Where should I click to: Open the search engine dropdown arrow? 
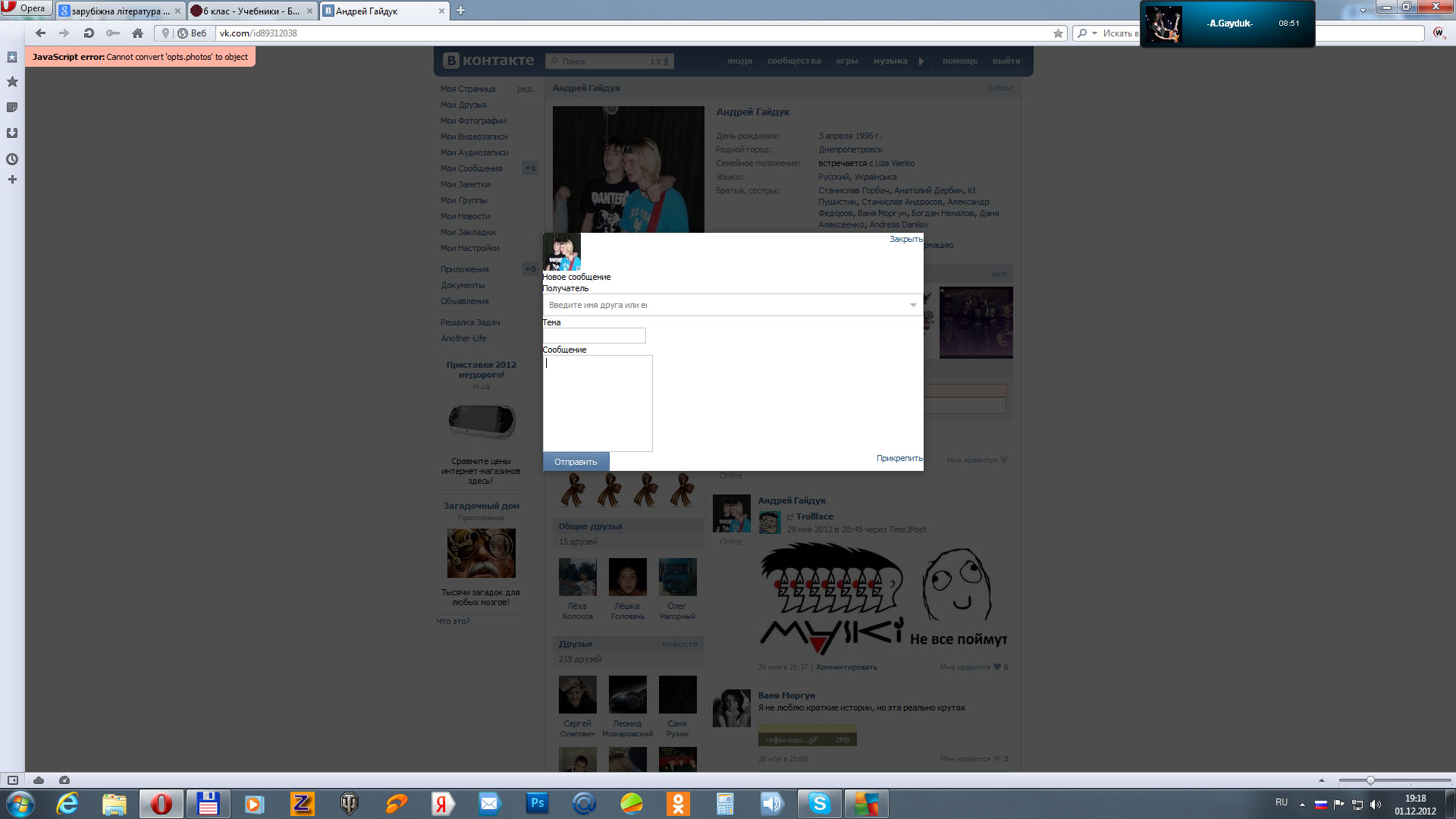point(1094,33)
